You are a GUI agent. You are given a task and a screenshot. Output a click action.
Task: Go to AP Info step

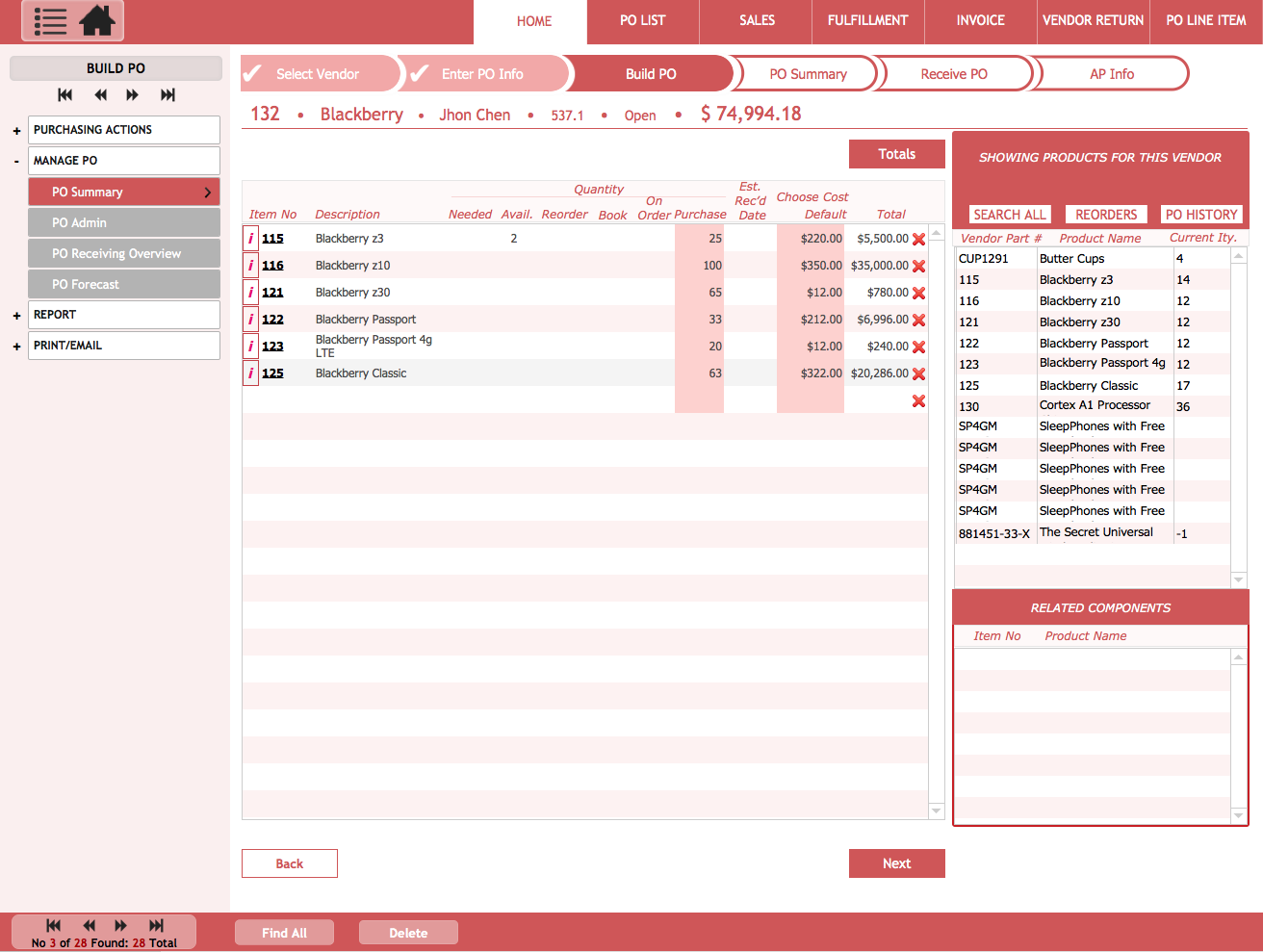1111,73
